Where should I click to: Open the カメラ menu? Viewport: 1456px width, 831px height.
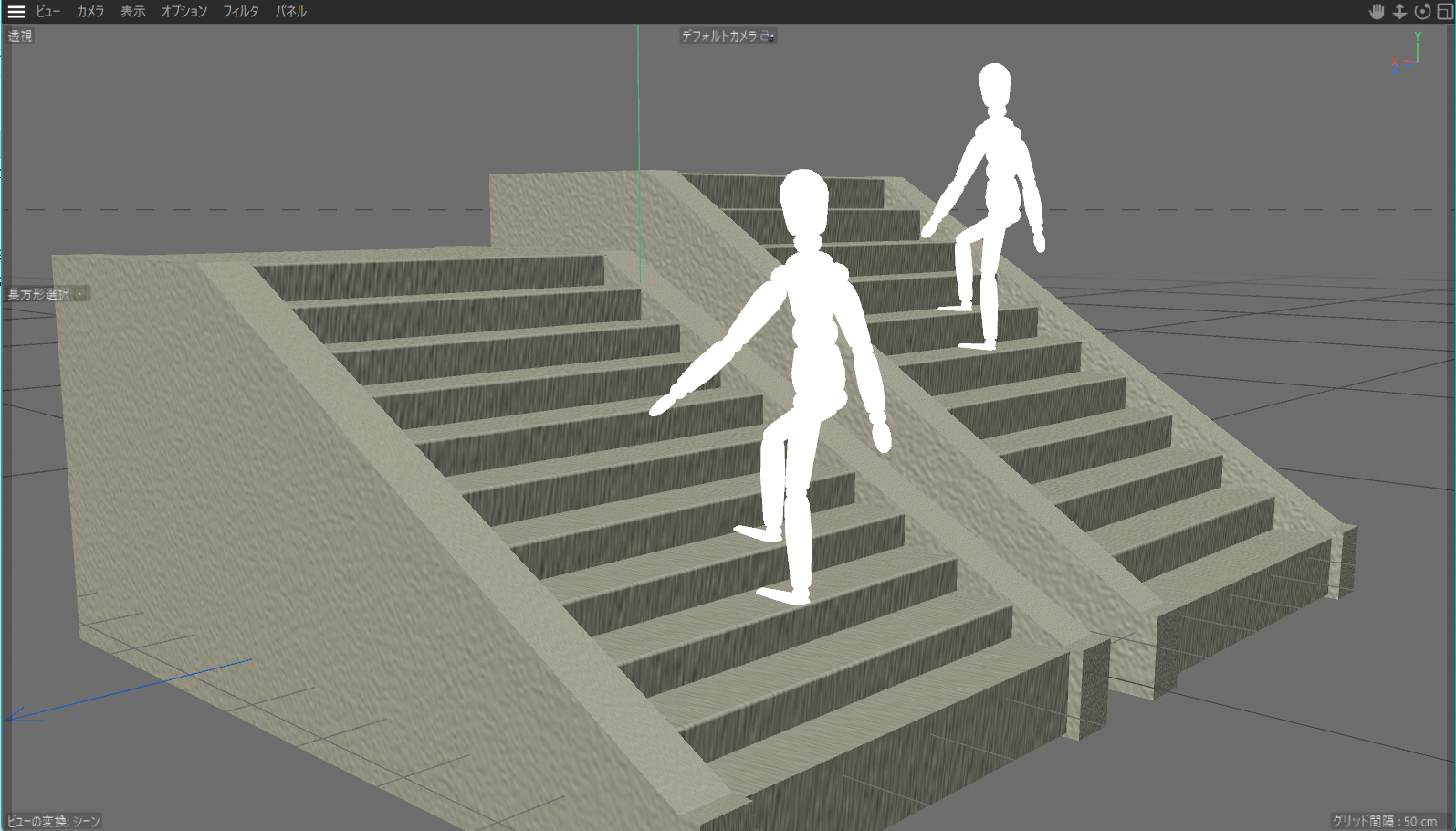(90, 12)
